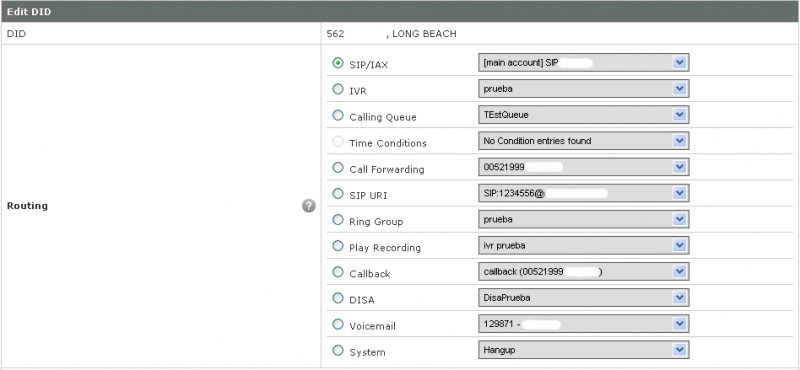Image resolution: width=800 pixels, height=370 pixels.
Task: Open the Ring Group prueba dropdown
Action: 584,219
